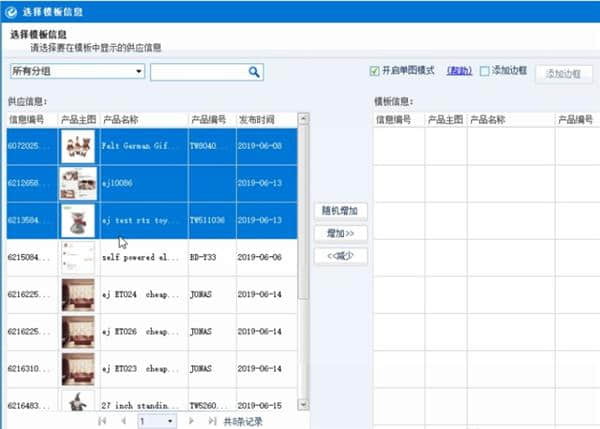The height and width of the screenshot is (429, 600).
Task: Go to previous page of records
Action: click(123, 421)
